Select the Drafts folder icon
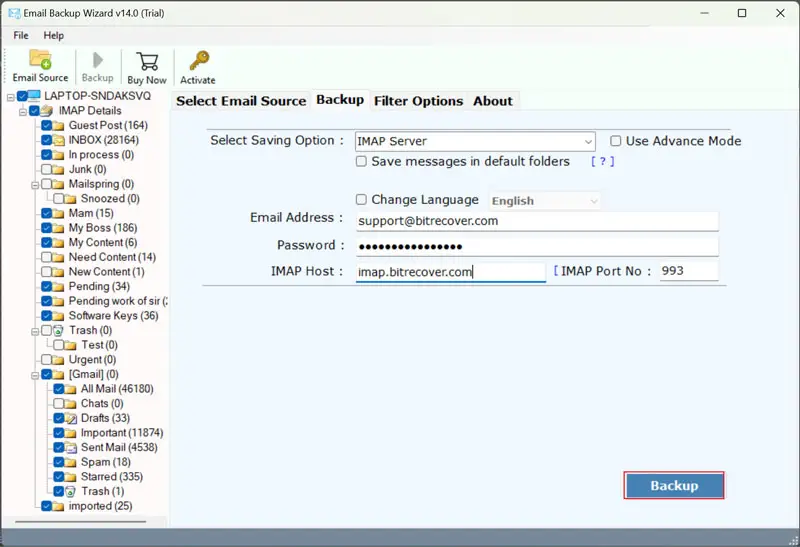The width and height of the screenshot is (800, 547). [71, 419]
